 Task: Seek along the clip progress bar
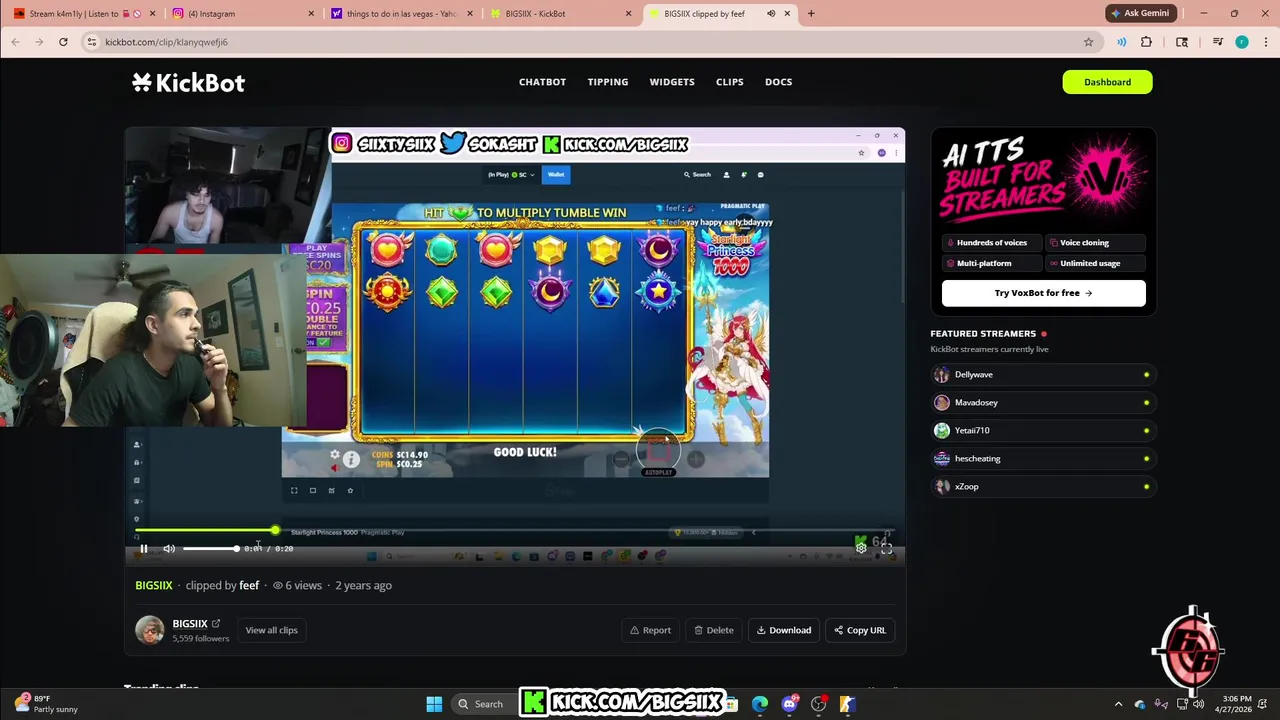(x=515, y=530)
